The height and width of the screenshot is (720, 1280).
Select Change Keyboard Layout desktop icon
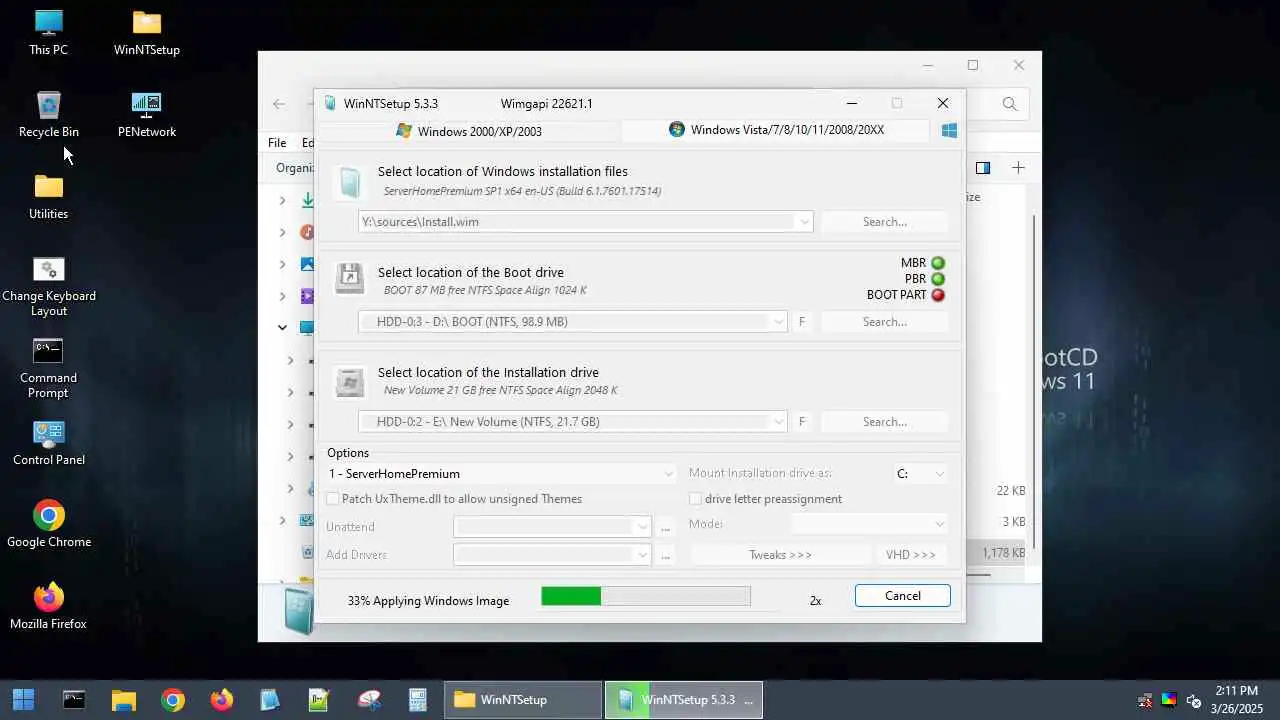pyautogui.click(x=48, y=286)
